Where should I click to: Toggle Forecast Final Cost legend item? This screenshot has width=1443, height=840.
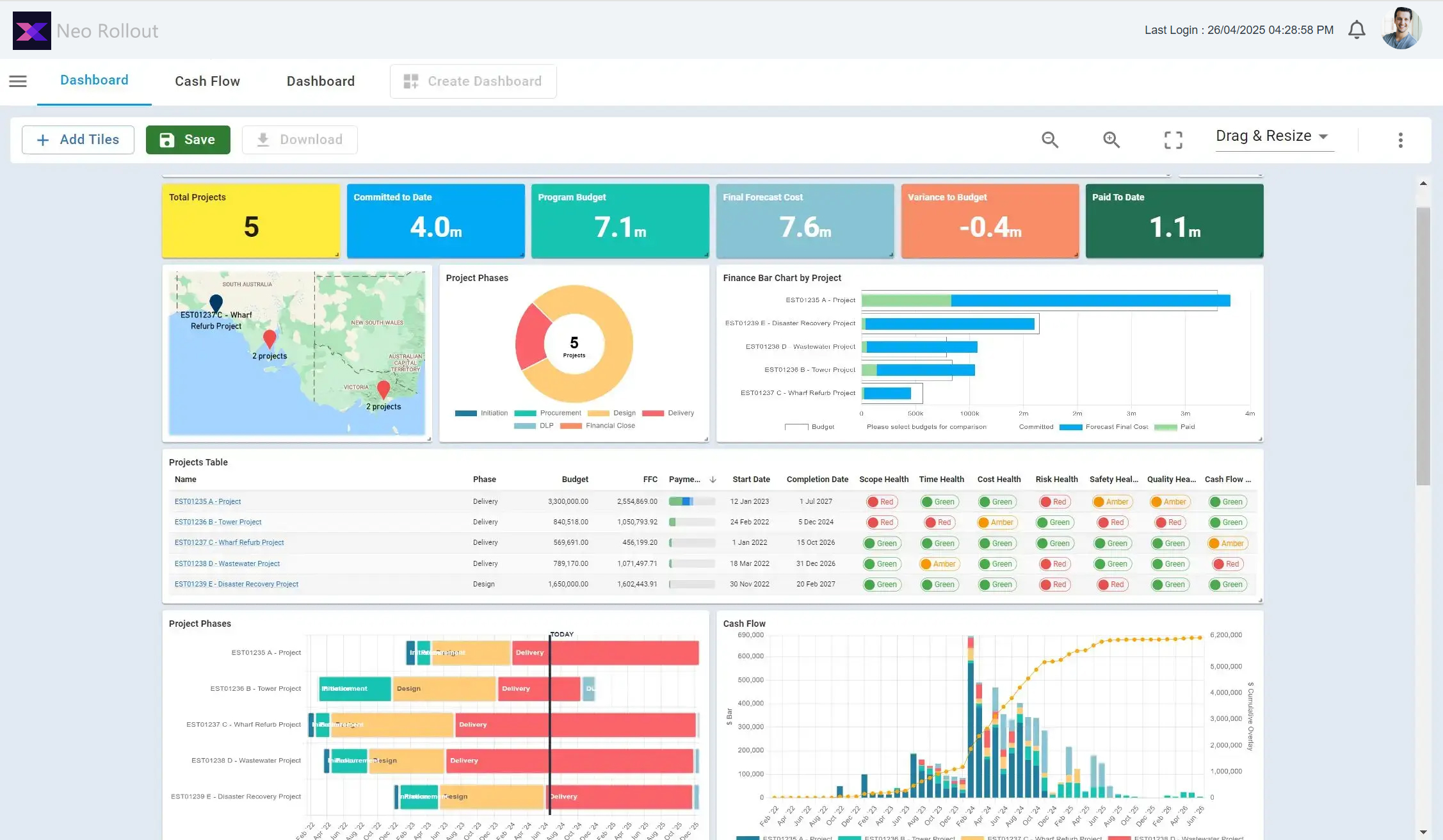coord(1104,427)
